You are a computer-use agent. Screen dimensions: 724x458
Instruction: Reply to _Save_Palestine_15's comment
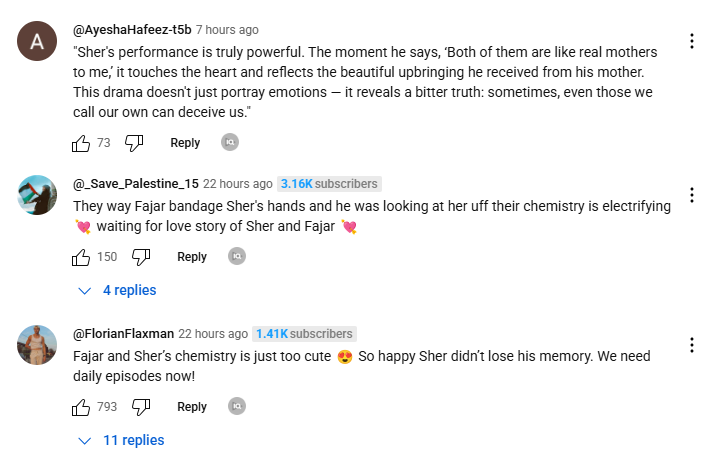[192, 257]
